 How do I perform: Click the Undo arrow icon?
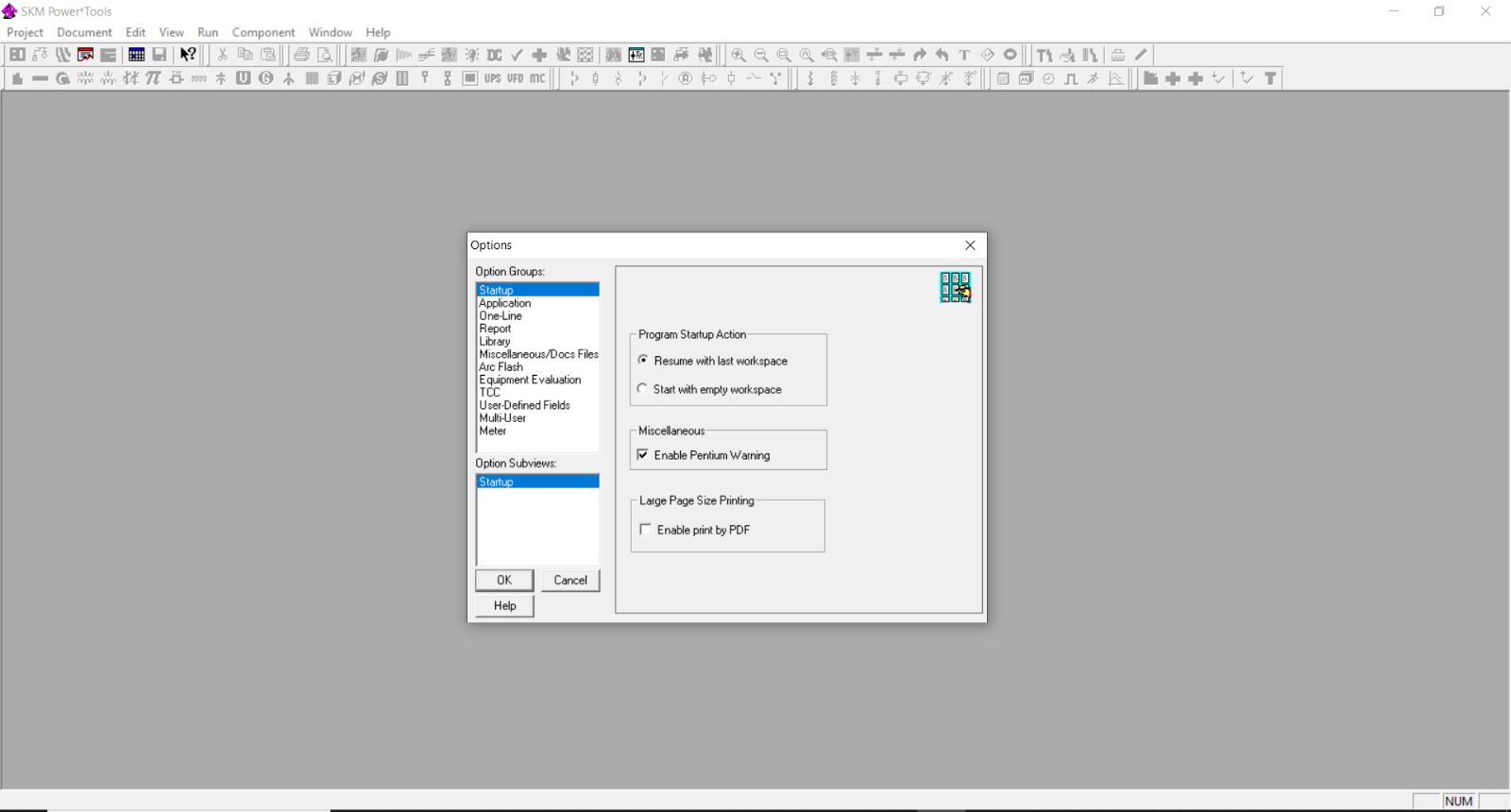(x=942, y=55)
